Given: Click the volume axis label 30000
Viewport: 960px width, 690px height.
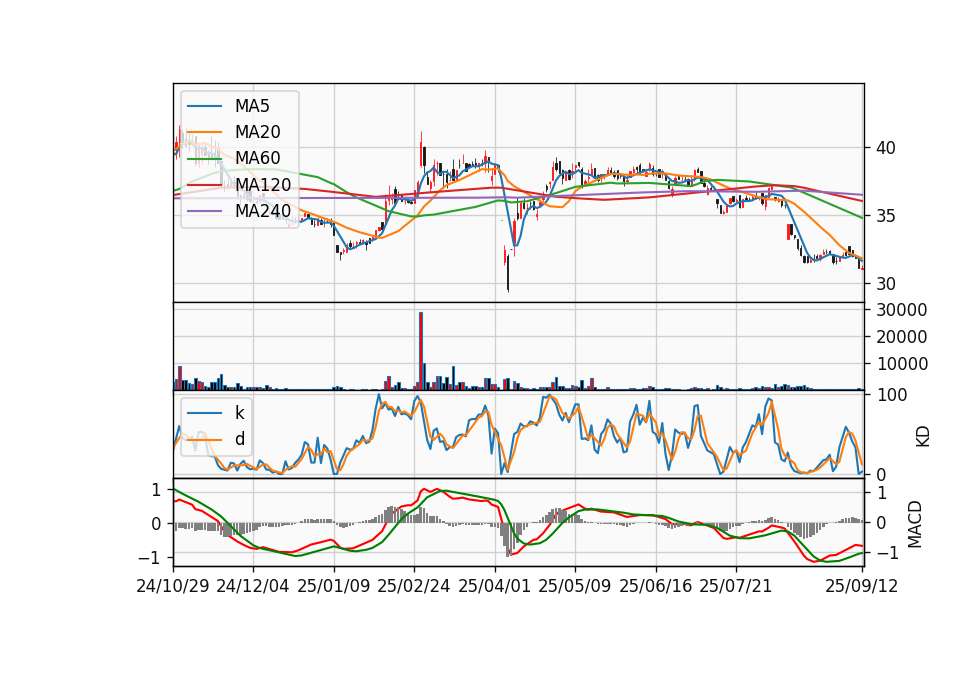Looking at the screenshot, I should (x=902, y=310).
